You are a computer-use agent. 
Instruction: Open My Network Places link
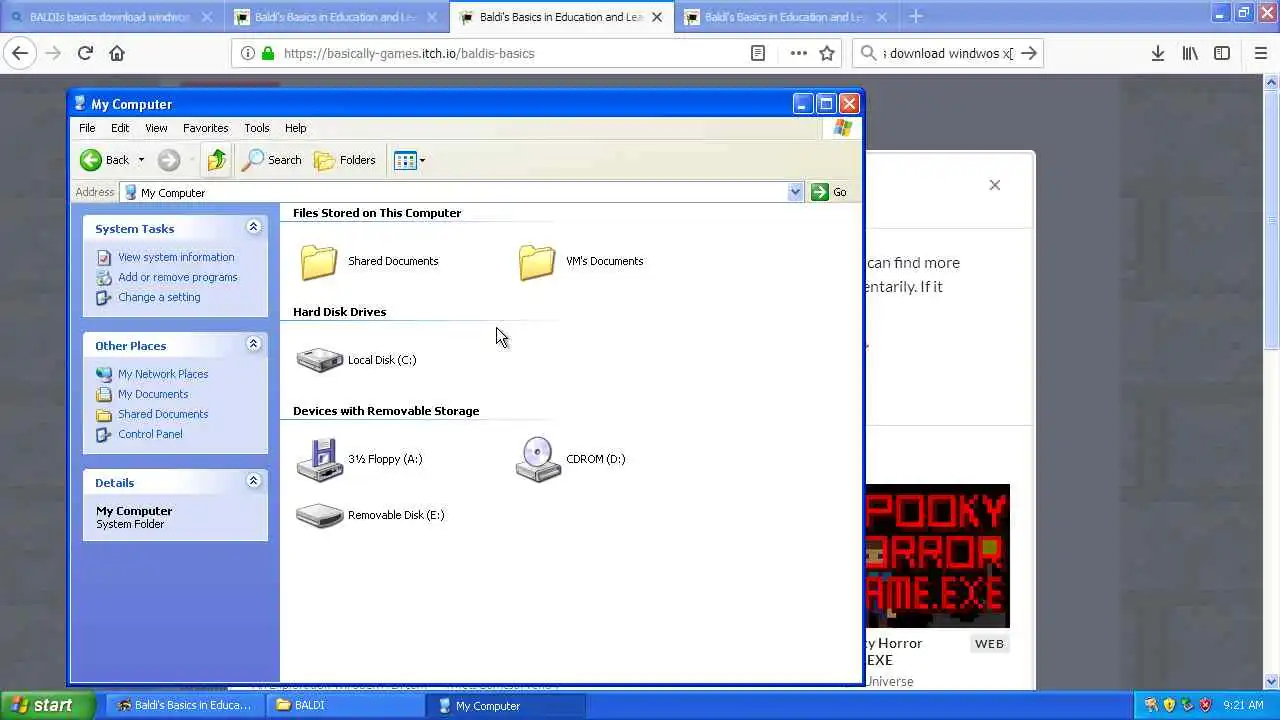(163, 374)
